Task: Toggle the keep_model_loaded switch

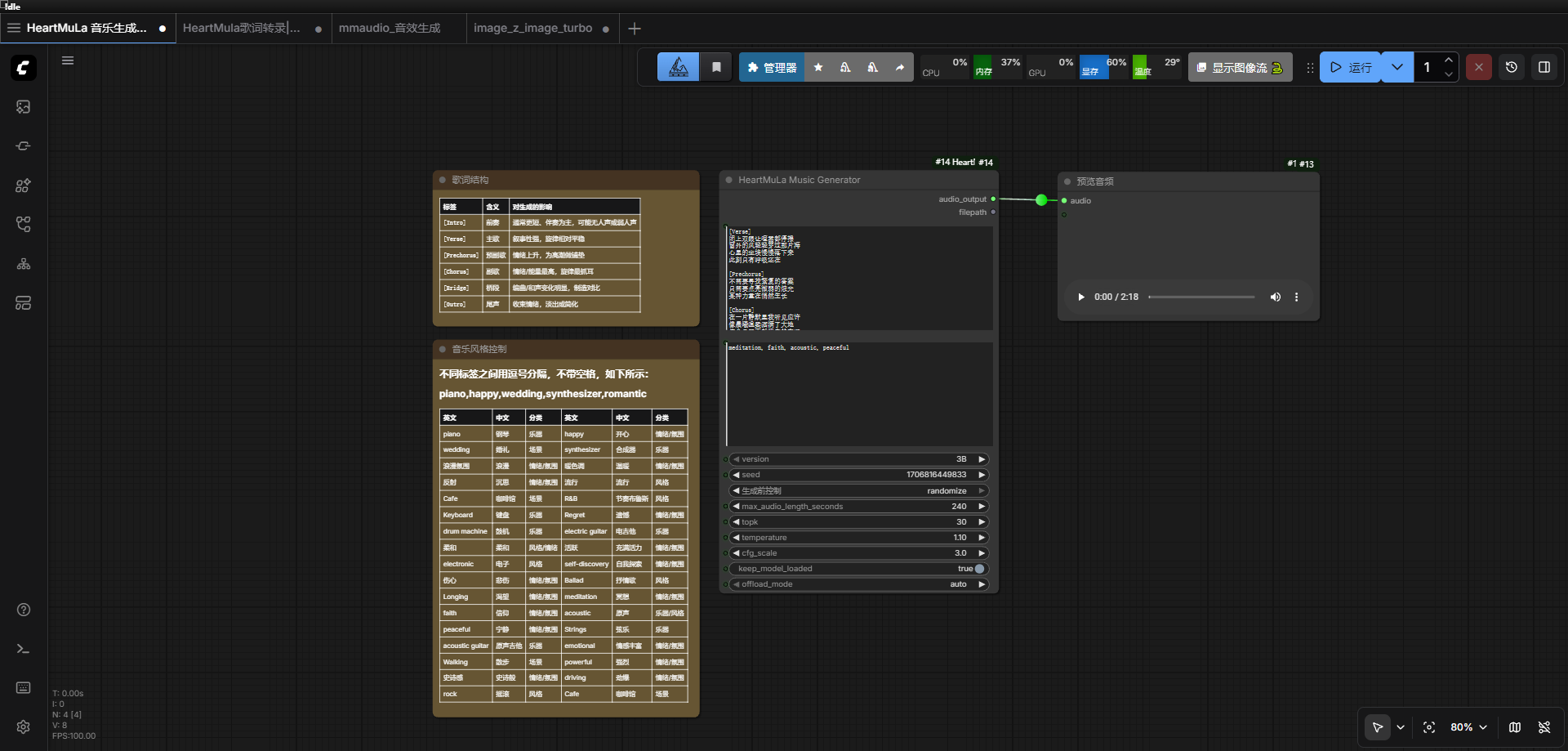Action: click(x=979, y=569)
